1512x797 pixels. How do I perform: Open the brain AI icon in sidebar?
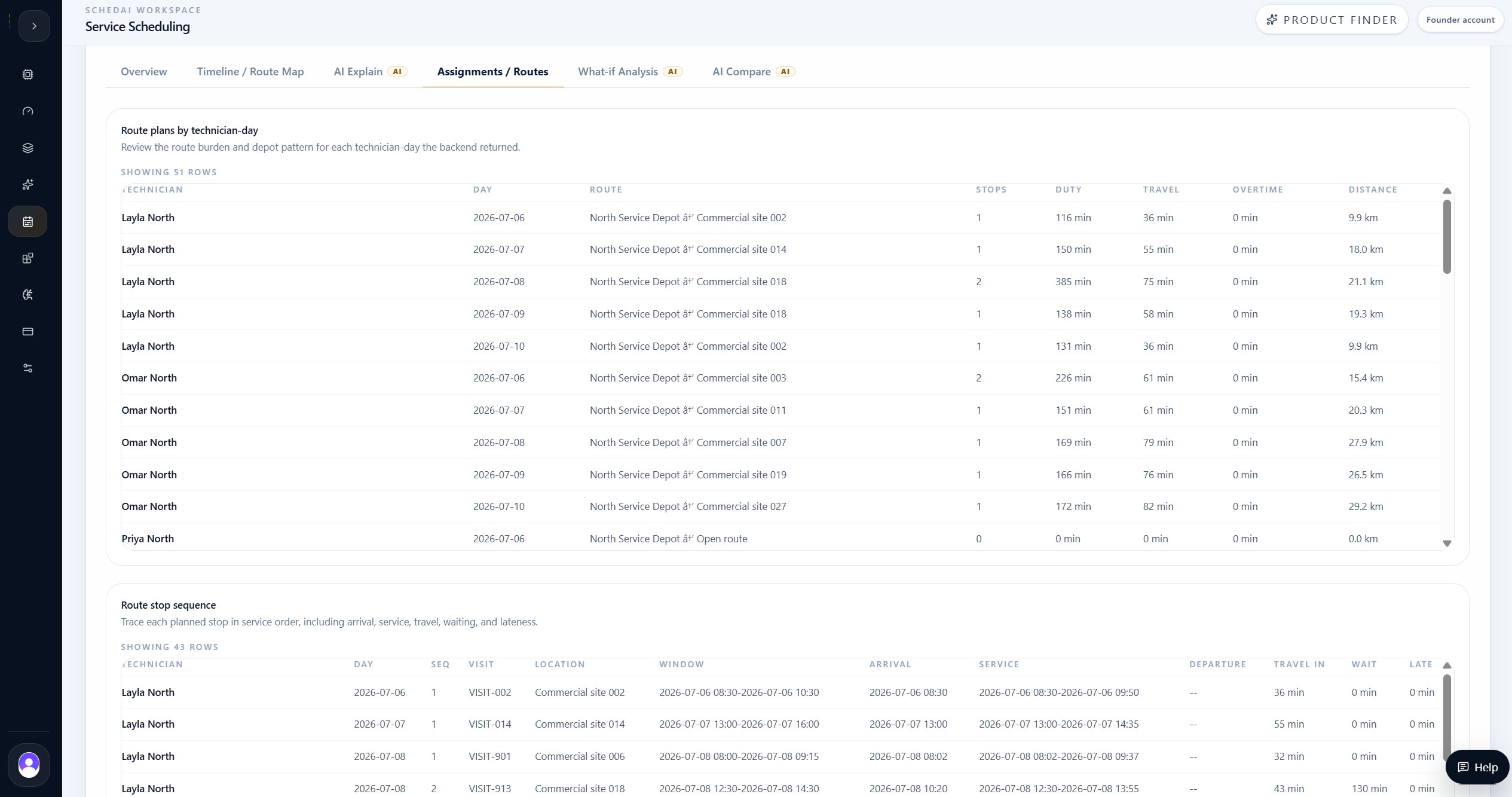[27, 295]
